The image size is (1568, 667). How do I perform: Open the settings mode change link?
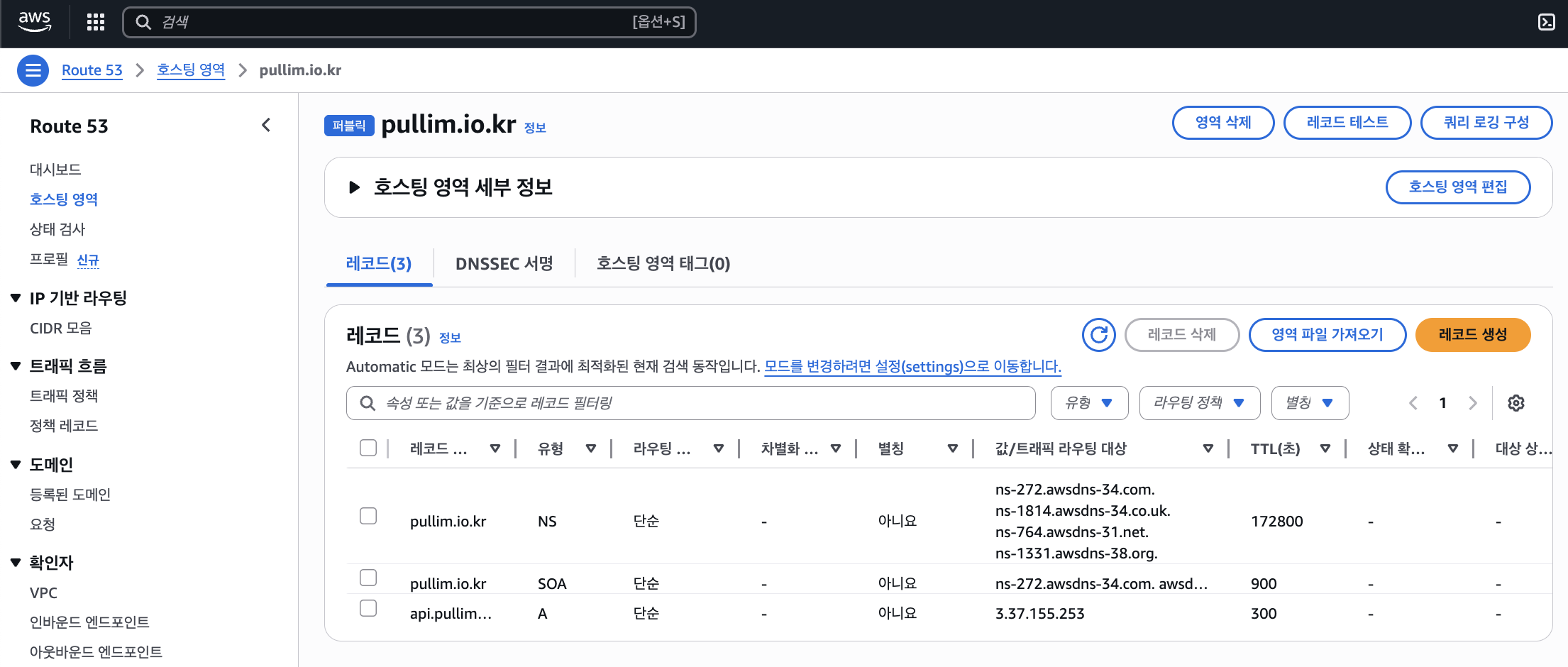click(912, 367)
